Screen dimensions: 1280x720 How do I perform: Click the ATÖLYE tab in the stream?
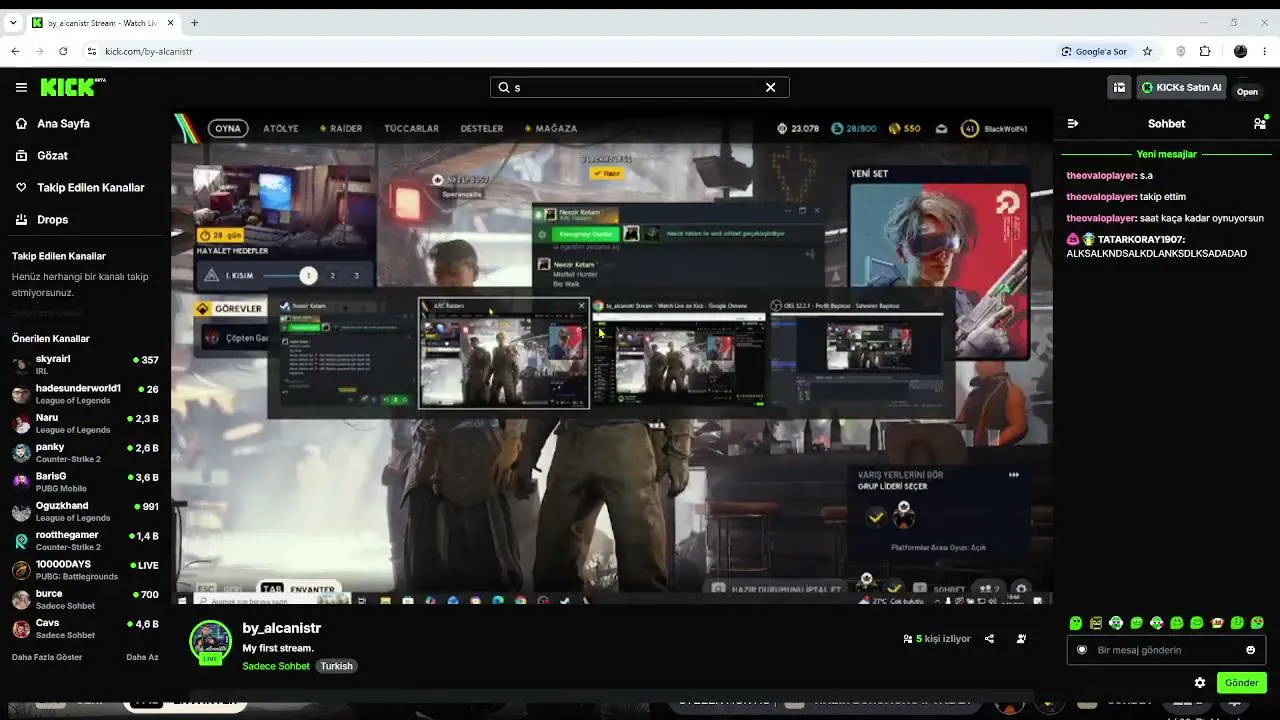coord(281,128)
